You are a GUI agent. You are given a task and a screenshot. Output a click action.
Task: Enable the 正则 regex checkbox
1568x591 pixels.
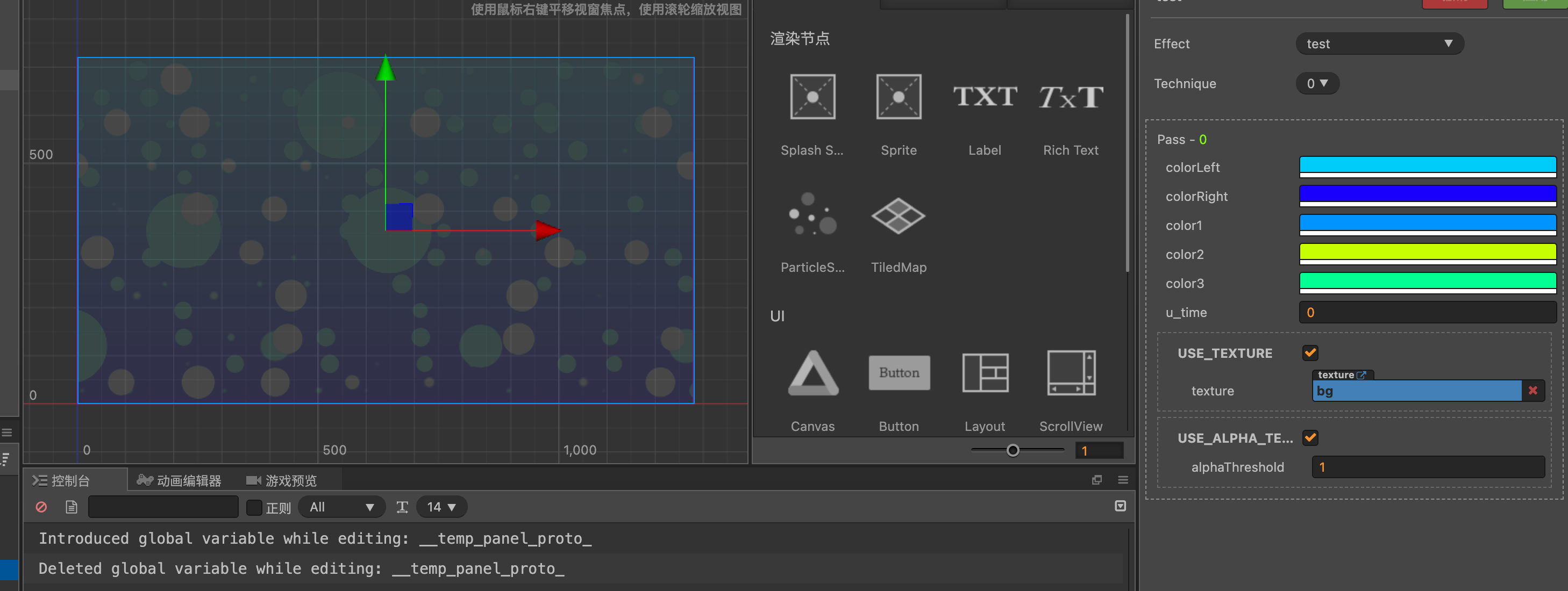[x=254, y=507]
